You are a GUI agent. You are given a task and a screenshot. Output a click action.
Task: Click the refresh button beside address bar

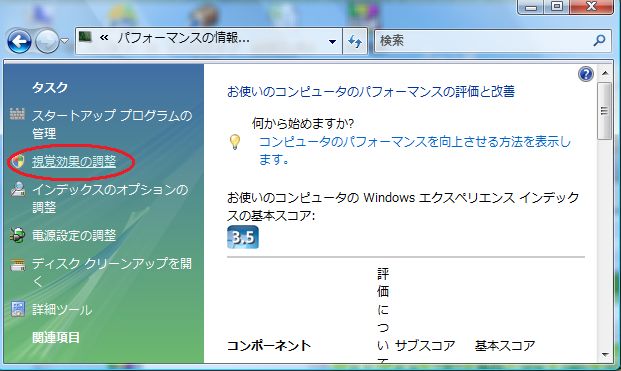click(355, 41)
